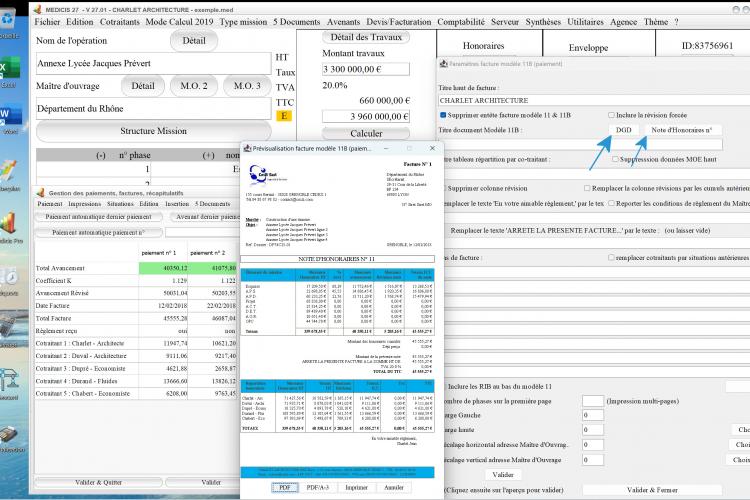This screenshot has width=750, height=500.
Task: Open the Word desktop shortcut
Action: [x=9, y=117]
